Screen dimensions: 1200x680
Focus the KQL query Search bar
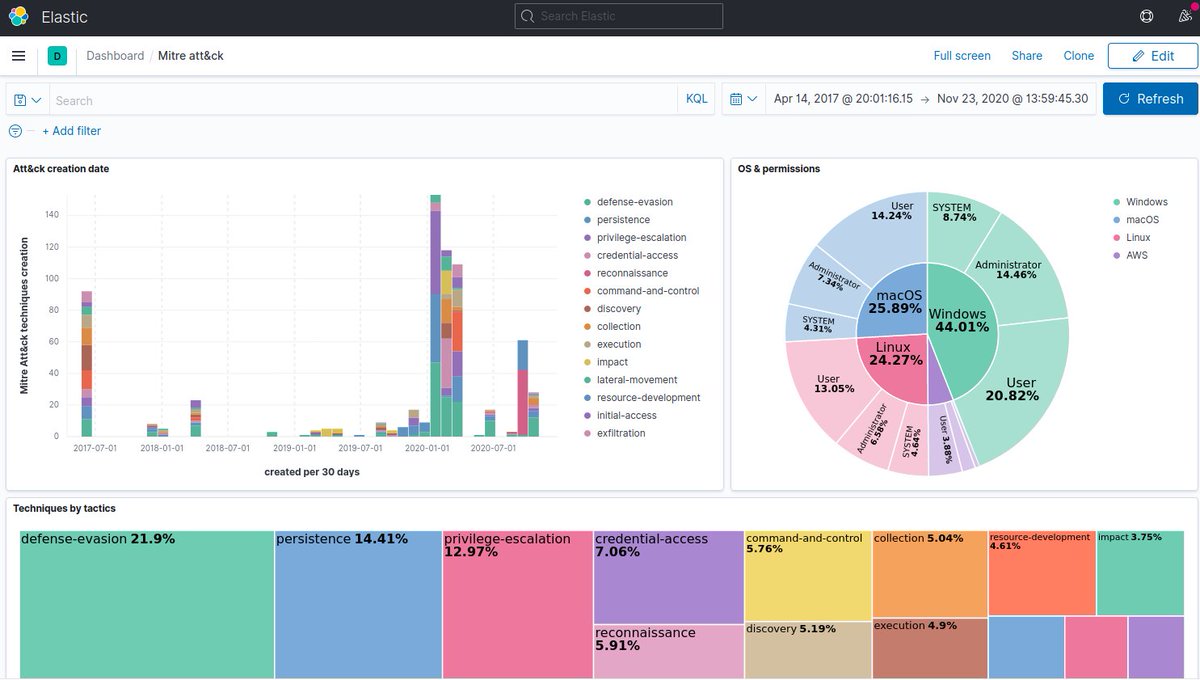(x=363, y=100)
